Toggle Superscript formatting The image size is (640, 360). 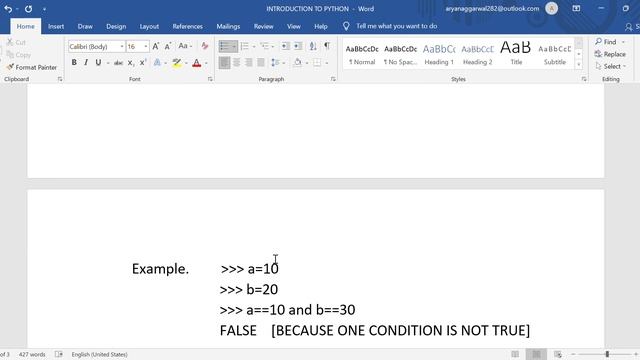coord(142,62)
